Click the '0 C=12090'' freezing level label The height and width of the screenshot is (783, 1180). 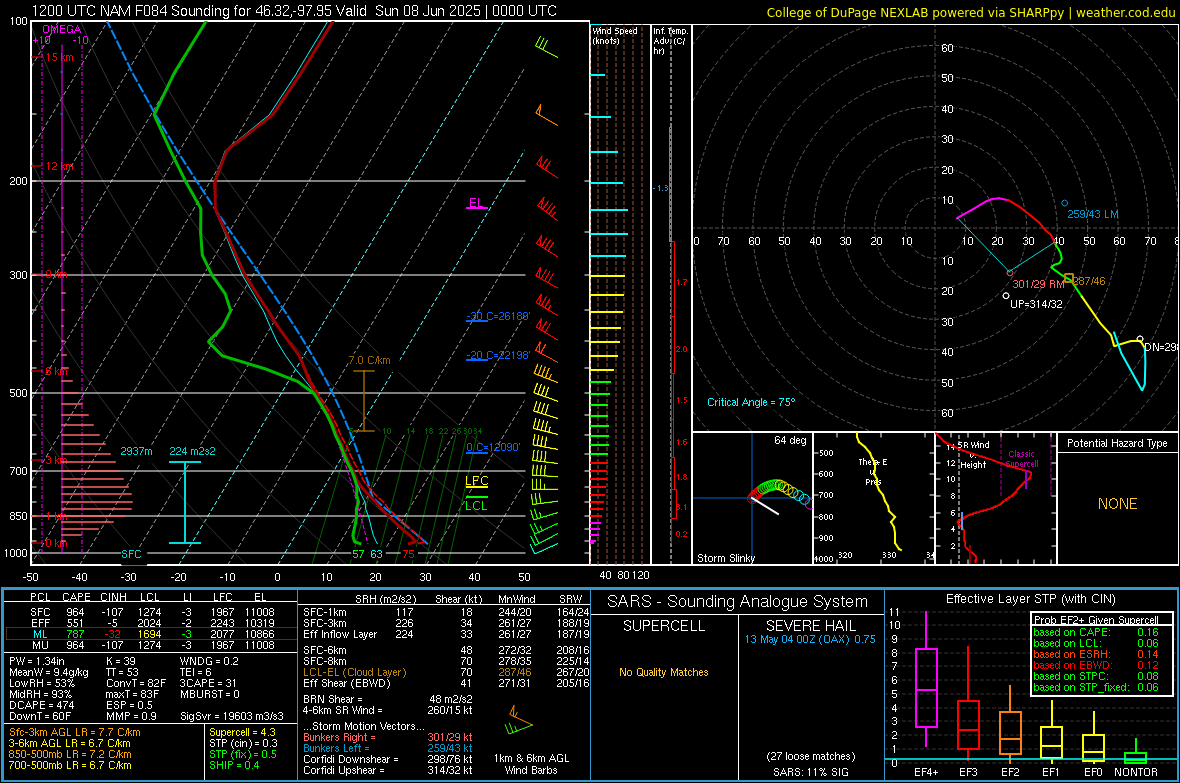point(493,447)
